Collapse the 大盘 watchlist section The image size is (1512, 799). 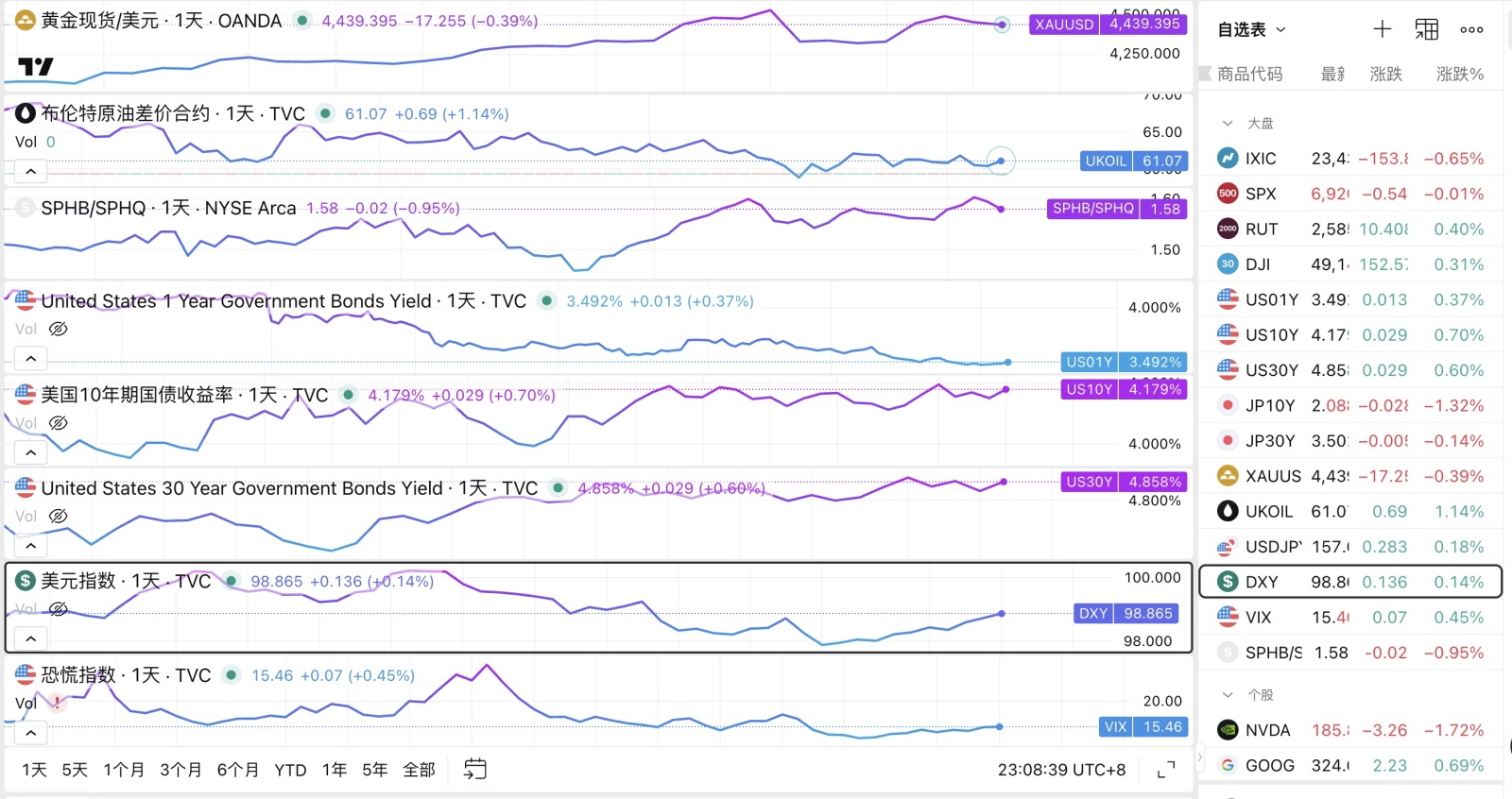tap(1228, 123)
